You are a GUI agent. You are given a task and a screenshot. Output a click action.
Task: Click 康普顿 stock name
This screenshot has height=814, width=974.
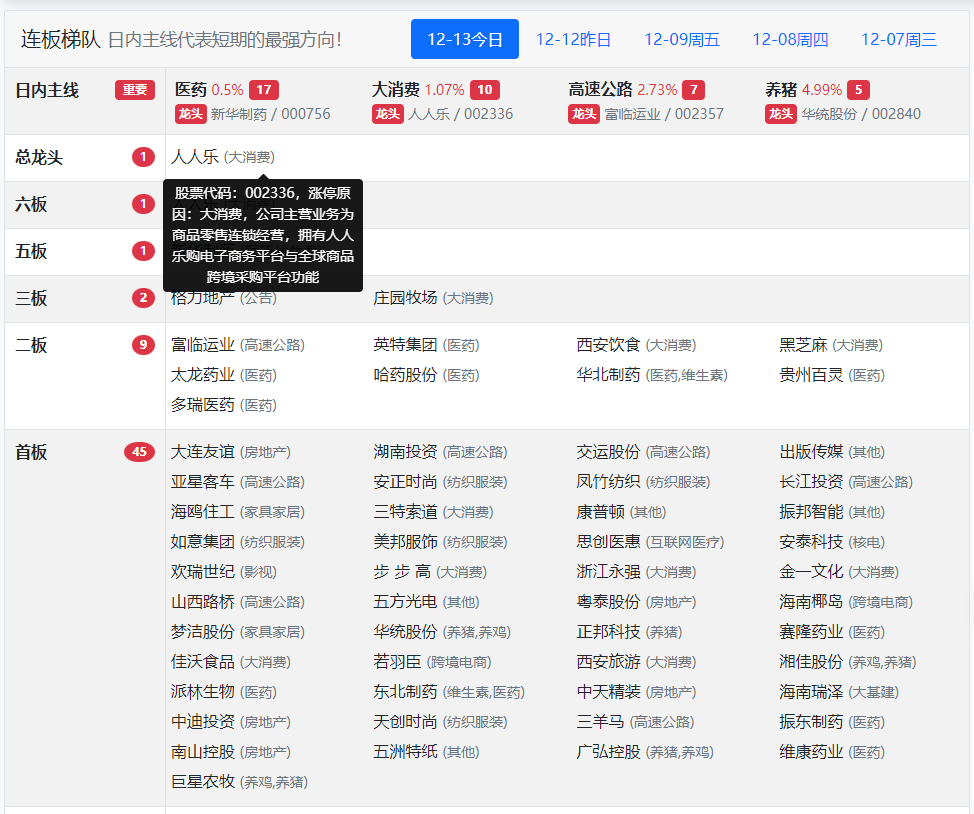click(x=600, y=511)
